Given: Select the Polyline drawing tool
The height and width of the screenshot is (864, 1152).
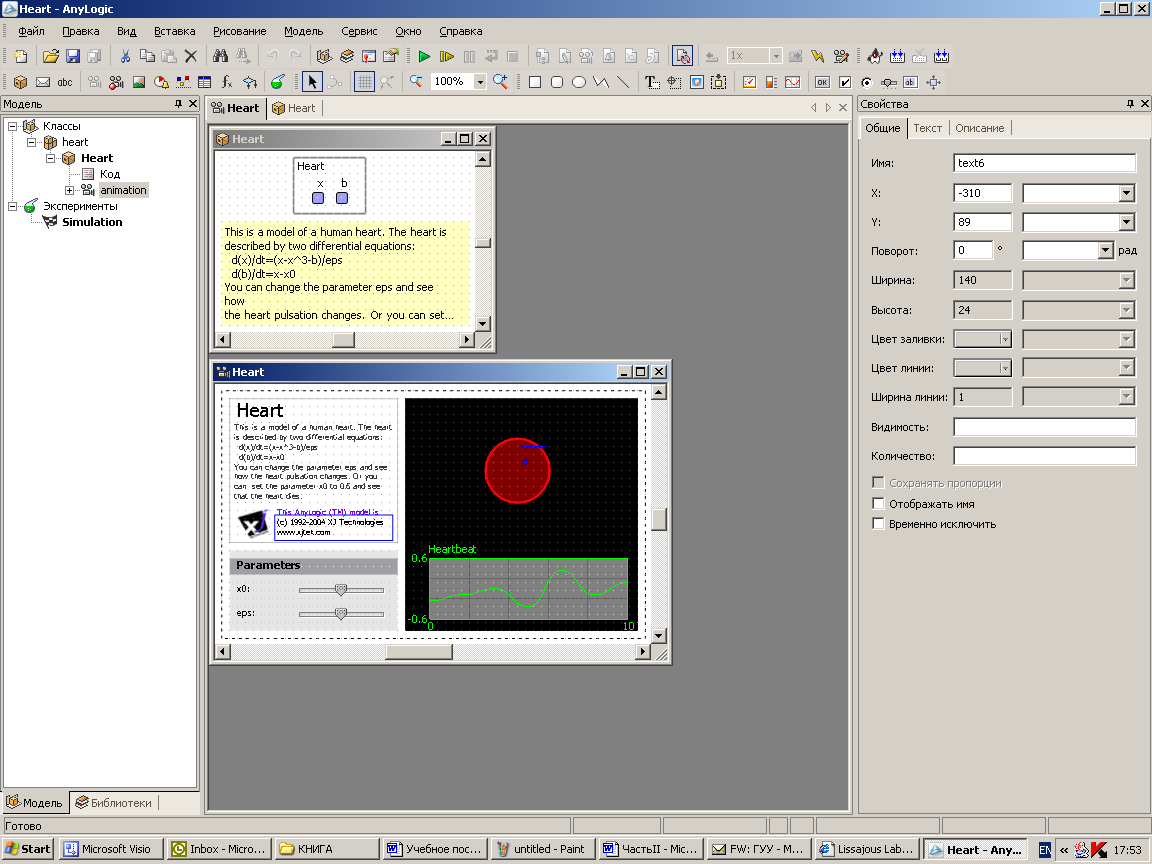Looking at the screenshot, I should (x=601, y=82).
